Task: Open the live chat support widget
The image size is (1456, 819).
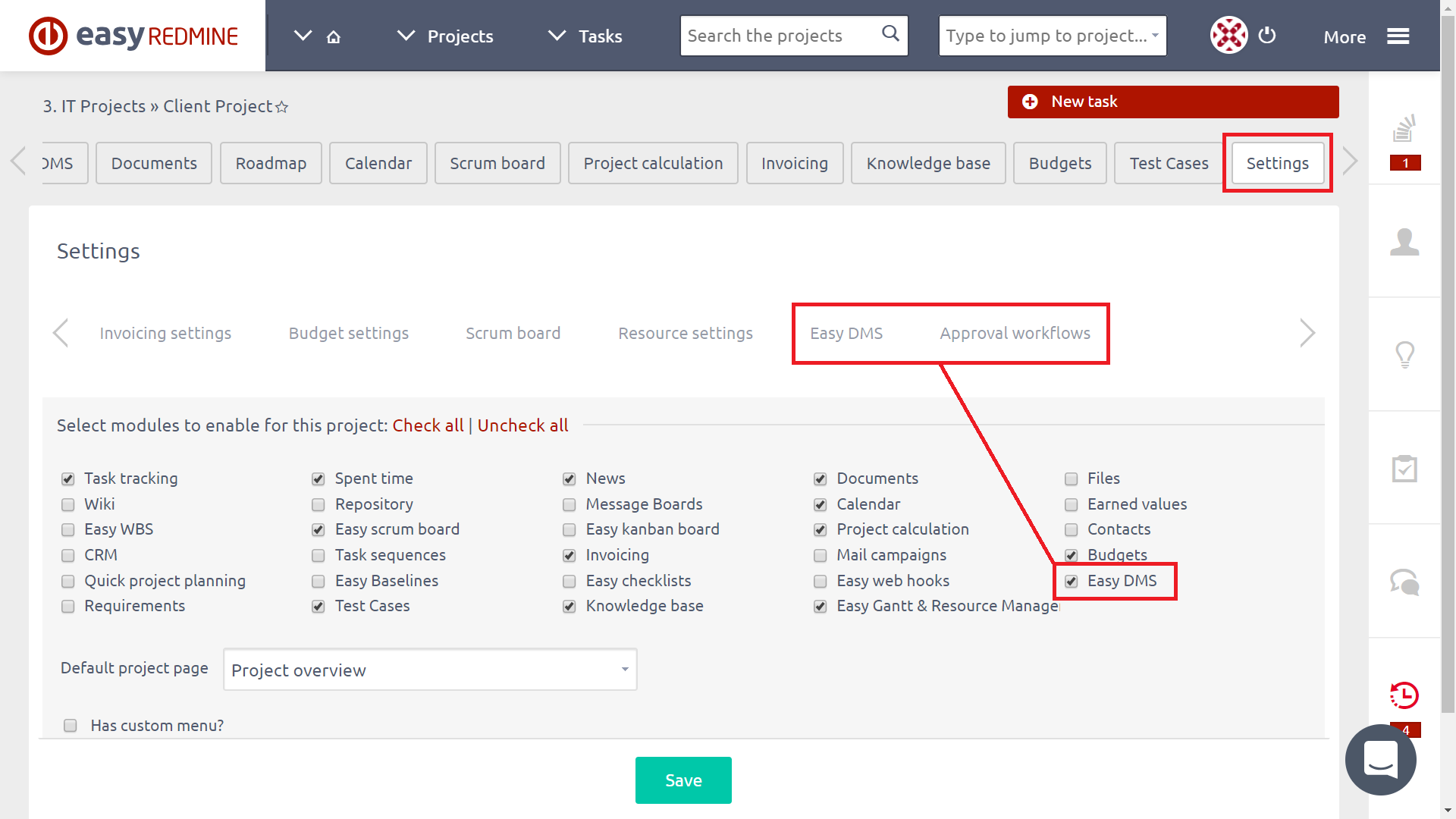Action: pyautogui.click(x=1380, y=759)
